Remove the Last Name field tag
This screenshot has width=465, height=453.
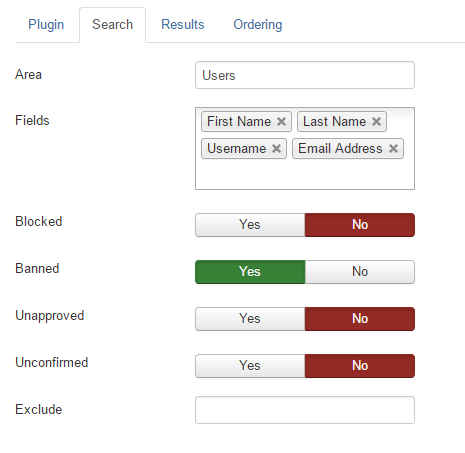376,122
